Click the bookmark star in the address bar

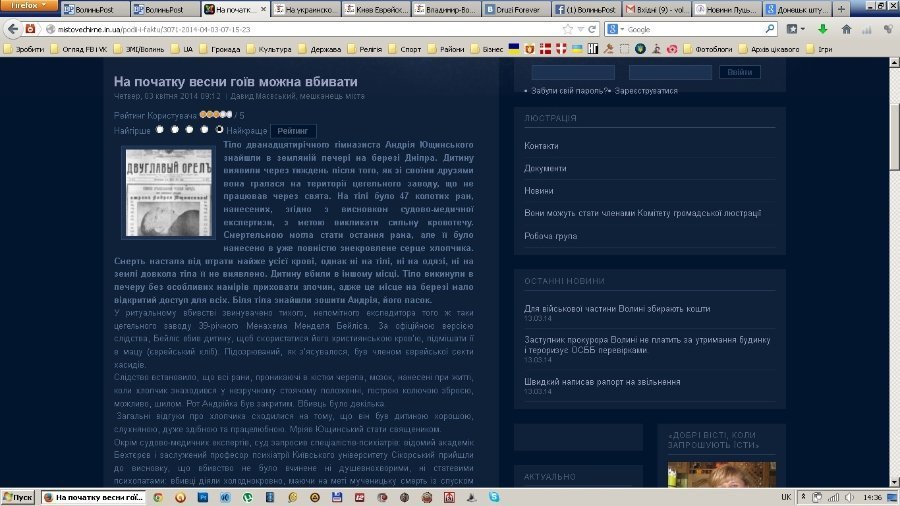click(x=568, y=30)
